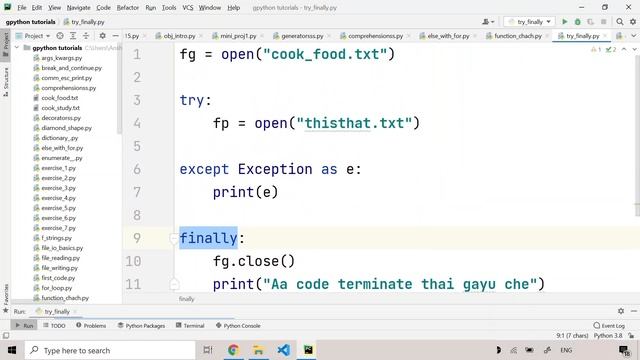Open args_kwargs.py in project tree
The image size is (640, 360).
point(61,58)
